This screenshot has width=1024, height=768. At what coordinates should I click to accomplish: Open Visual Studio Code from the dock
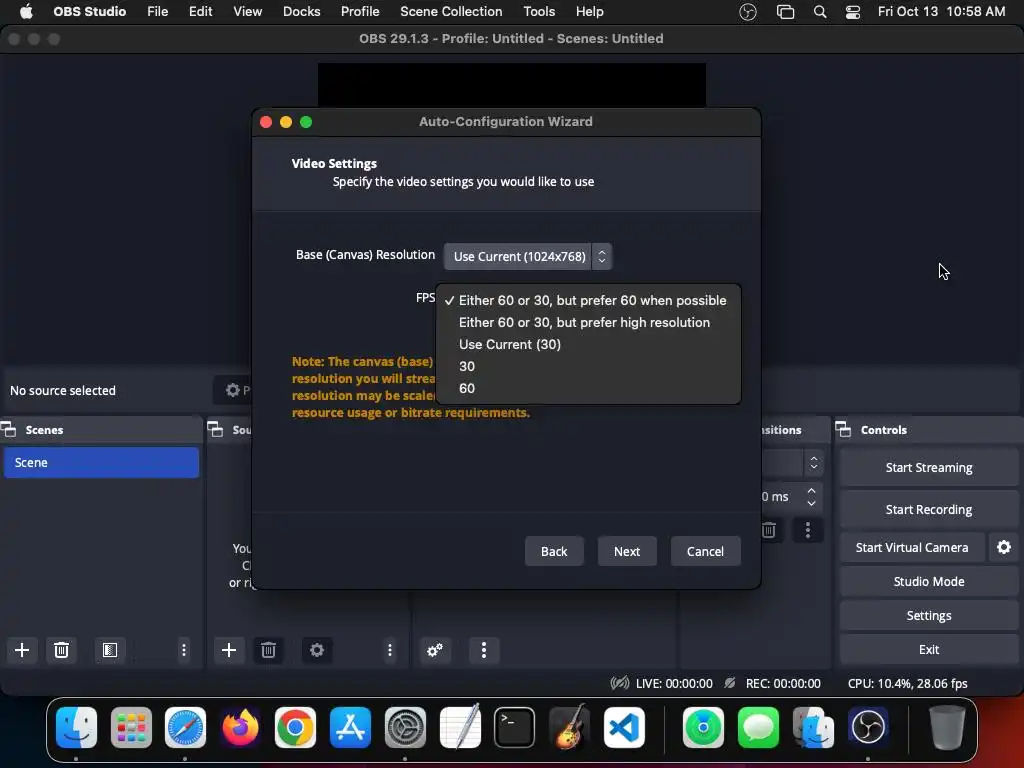(624, 727)
